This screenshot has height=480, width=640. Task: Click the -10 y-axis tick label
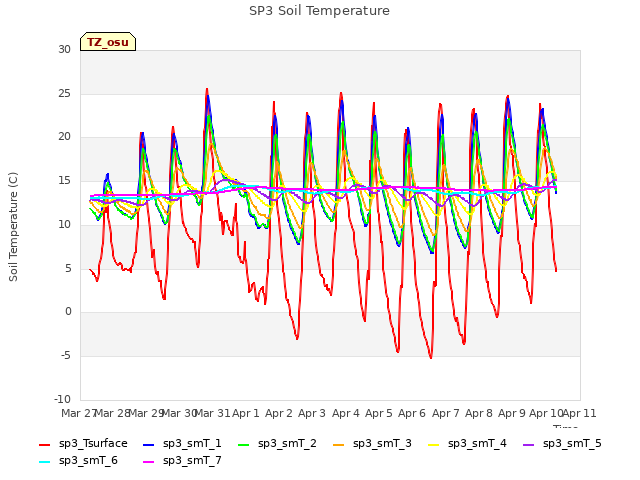63,399
